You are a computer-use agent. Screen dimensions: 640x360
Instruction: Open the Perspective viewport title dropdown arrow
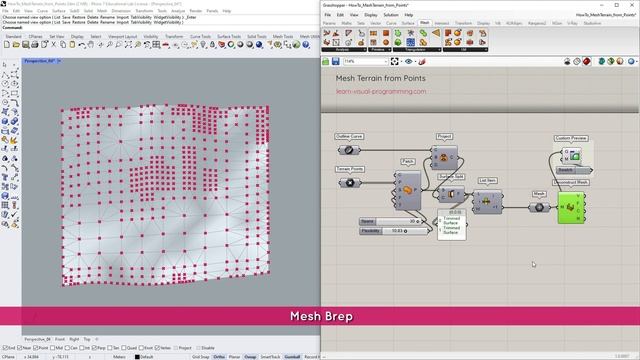click(x=59, y=61)
